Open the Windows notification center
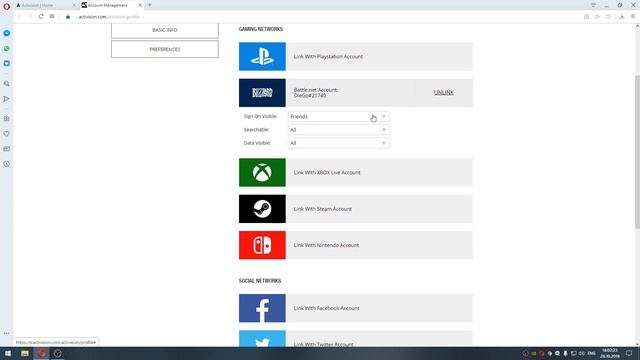The image size is (640, 360). click(x=629, y=353)
